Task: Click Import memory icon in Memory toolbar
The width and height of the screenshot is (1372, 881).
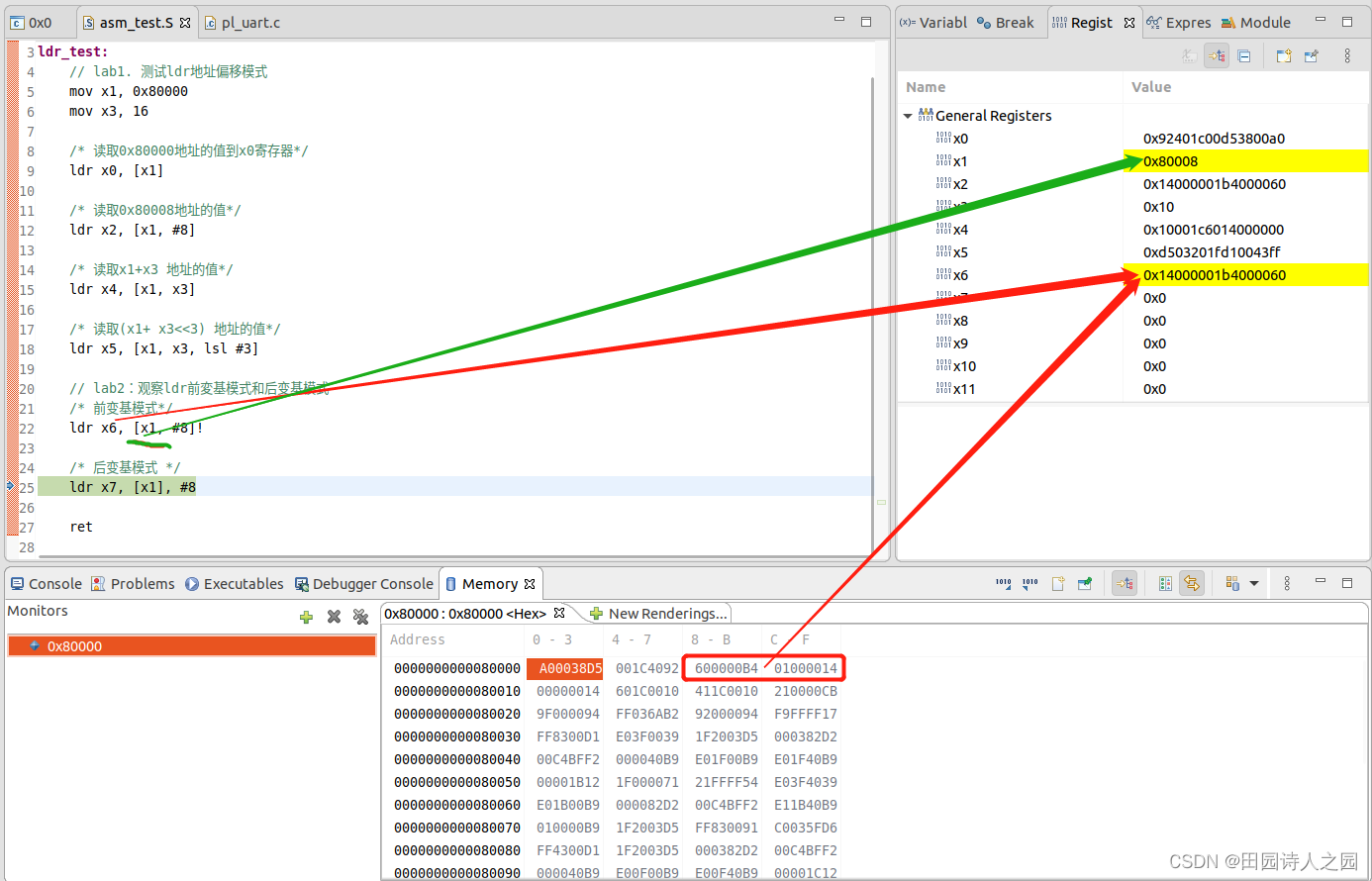Action: 1003,584
